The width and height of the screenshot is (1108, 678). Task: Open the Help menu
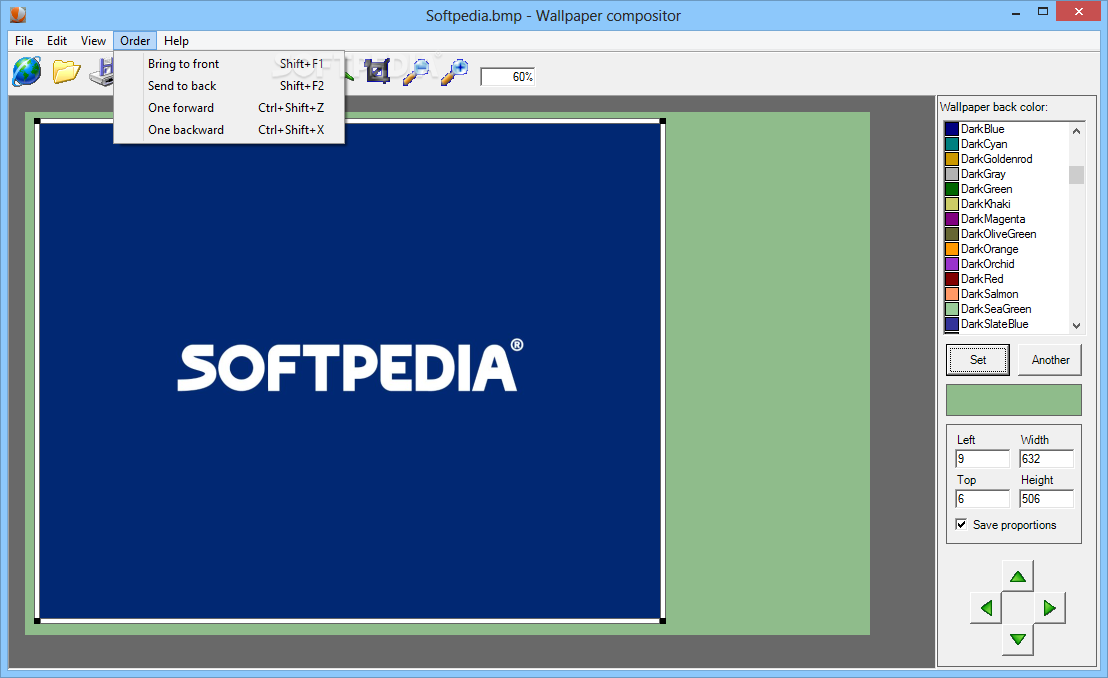(x=177, y=41)
